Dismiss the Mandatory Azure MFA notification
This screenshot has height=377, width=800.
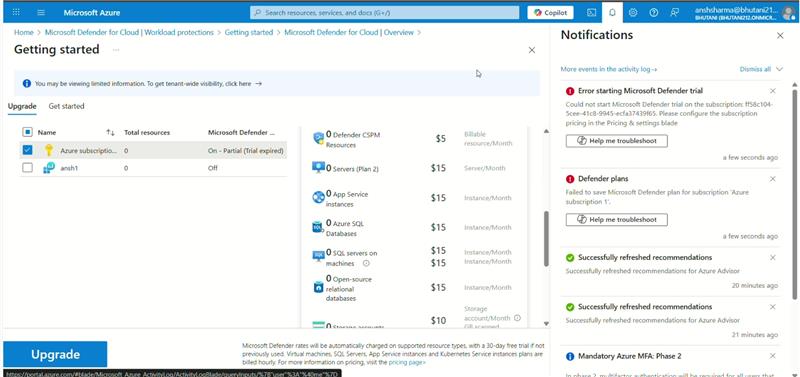tap(772, 356)
